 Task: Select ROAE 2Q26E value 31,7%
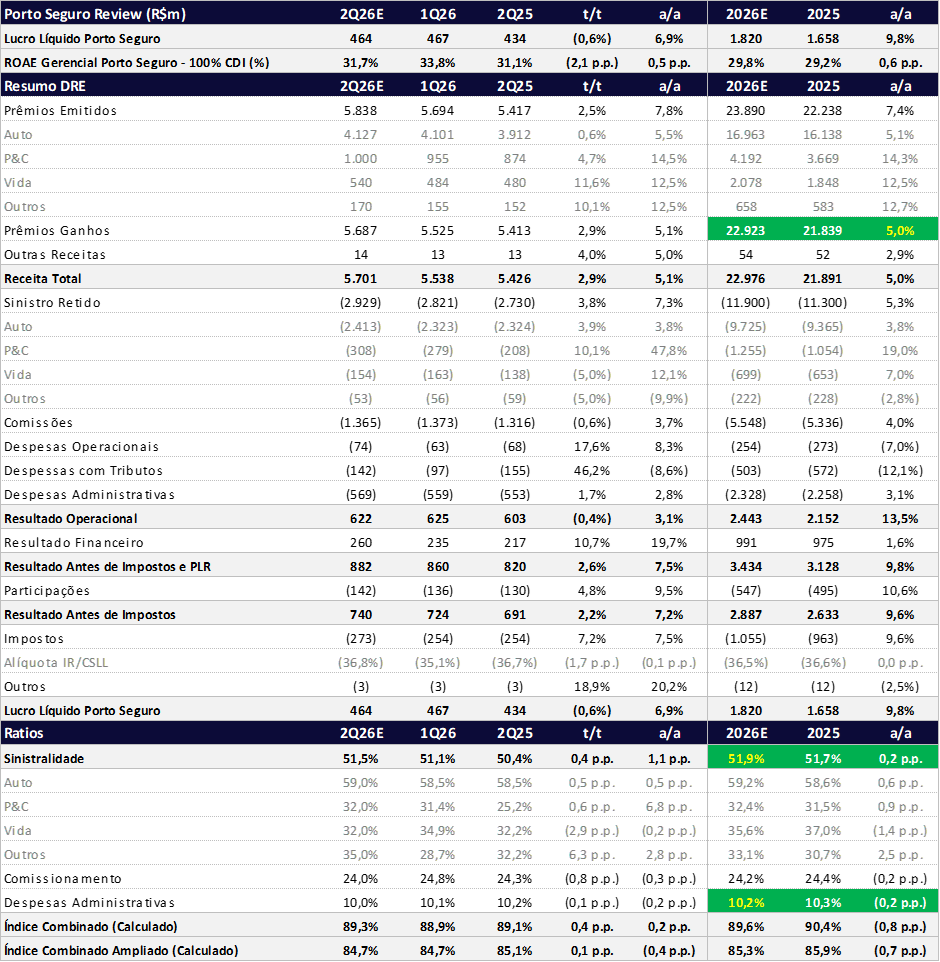tap(361, 63)
